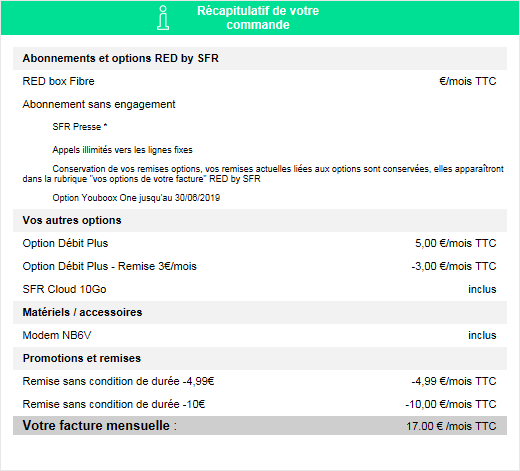Click the '-3,00 €/mois TTC' amount
This screenshot has width=520, height=471.
pyautogui.click(x=454, y=266)
